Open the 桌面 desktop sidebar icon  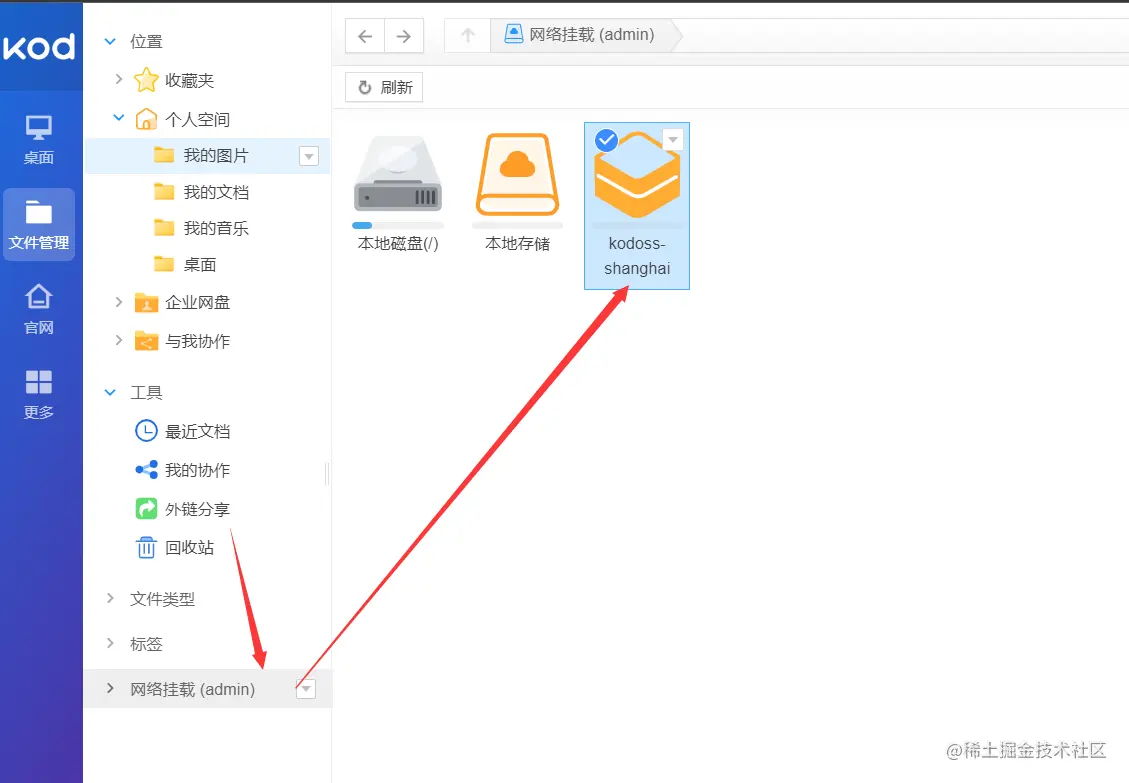click(x=39, y=139)
